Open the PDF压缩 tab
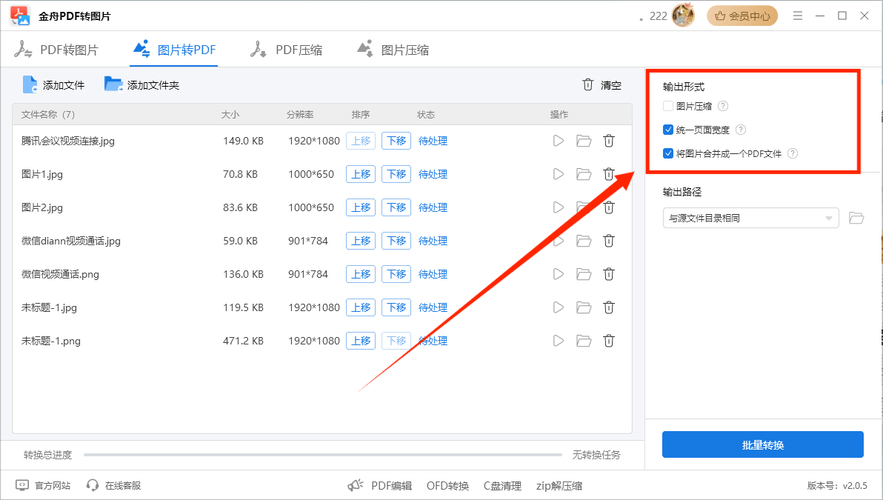This screenshot has width=883, height=500. pyautogui.click(x=286, y=50)
